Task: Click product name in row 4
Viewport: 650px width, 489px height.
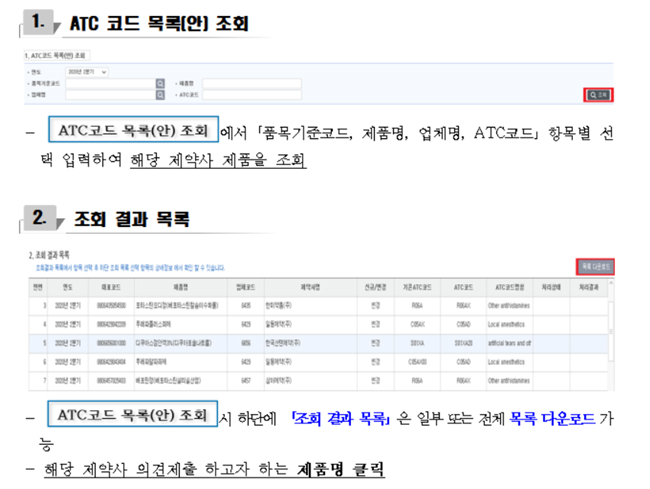Action: pos(153,324)
